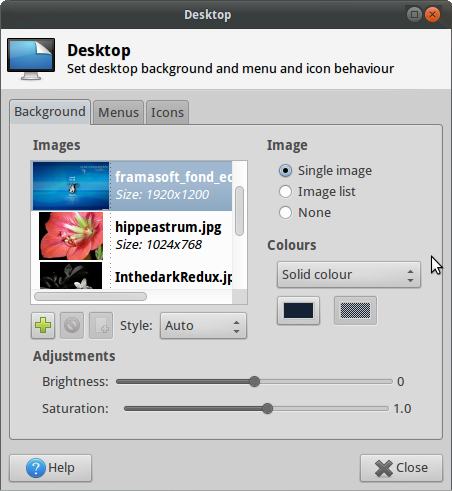The height and width of the screenshot is (491, 452).
Task: Click the X icon on Close button
Action: pyautogui.click(x=384, y=468)
